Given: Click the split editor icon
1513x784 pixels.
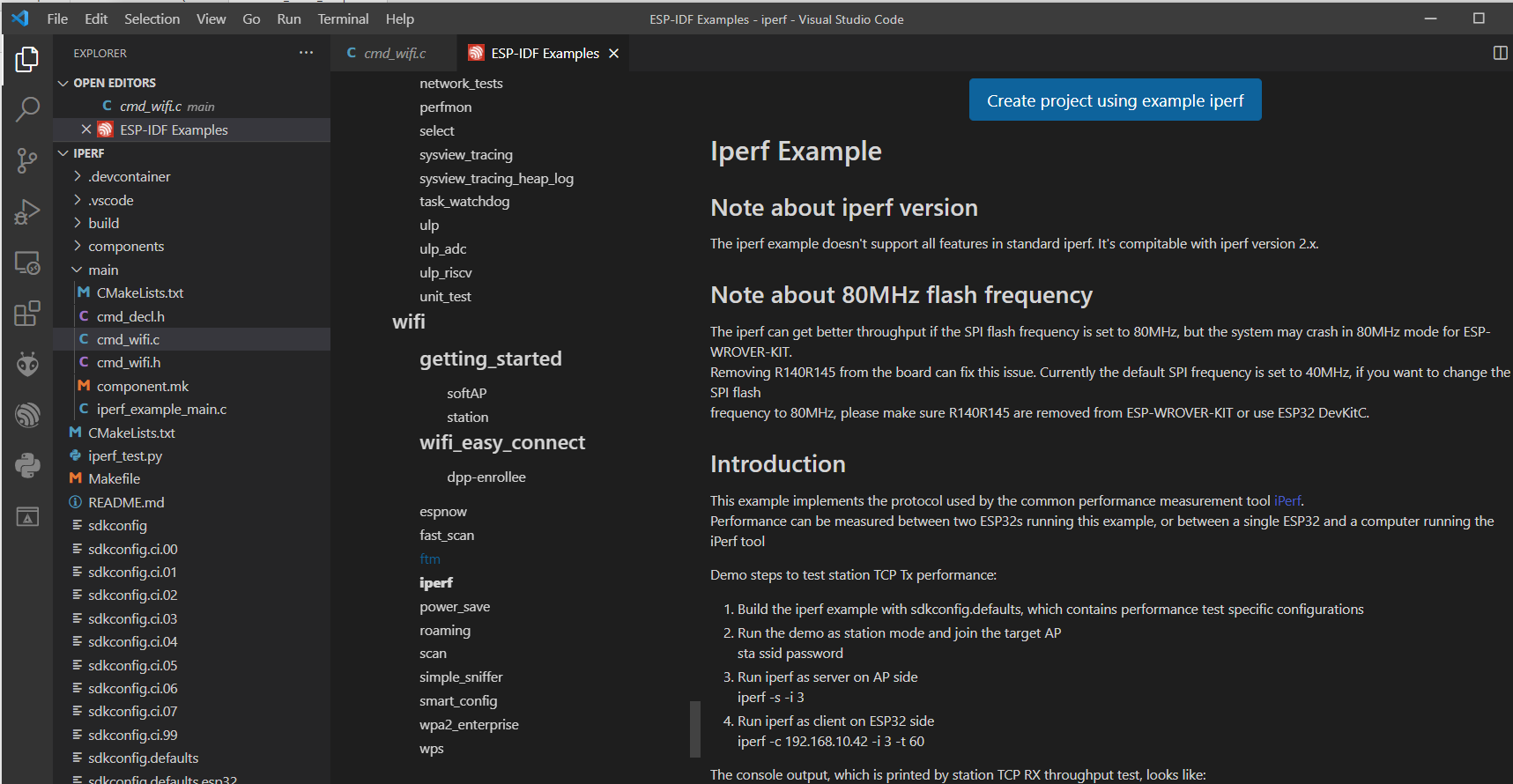Looking at the screenshot, I should [x=1500, y=53].
